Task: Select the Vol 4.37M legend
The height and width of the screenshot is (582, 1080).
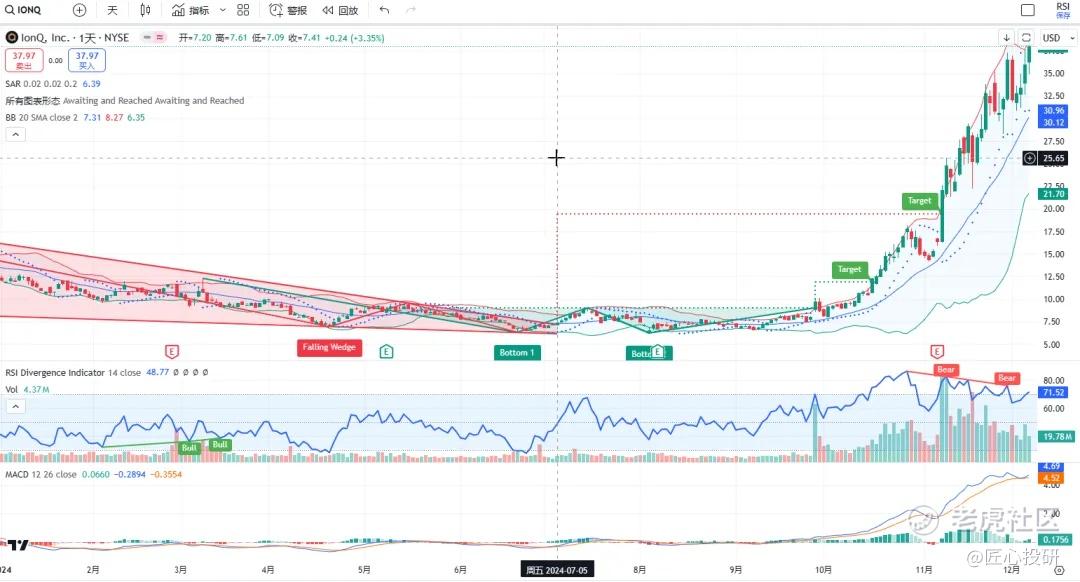Action: [x=28, y=389]
